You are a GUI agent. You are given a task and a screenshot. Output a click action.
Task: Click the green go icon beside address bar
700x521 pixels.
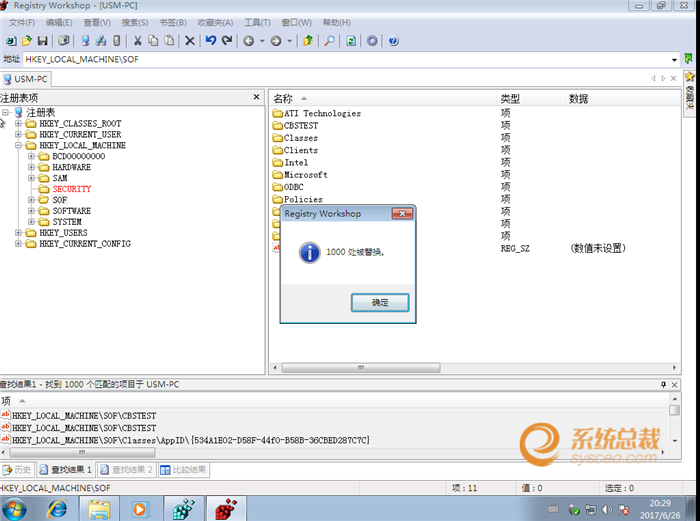click(x=688, y=58)
